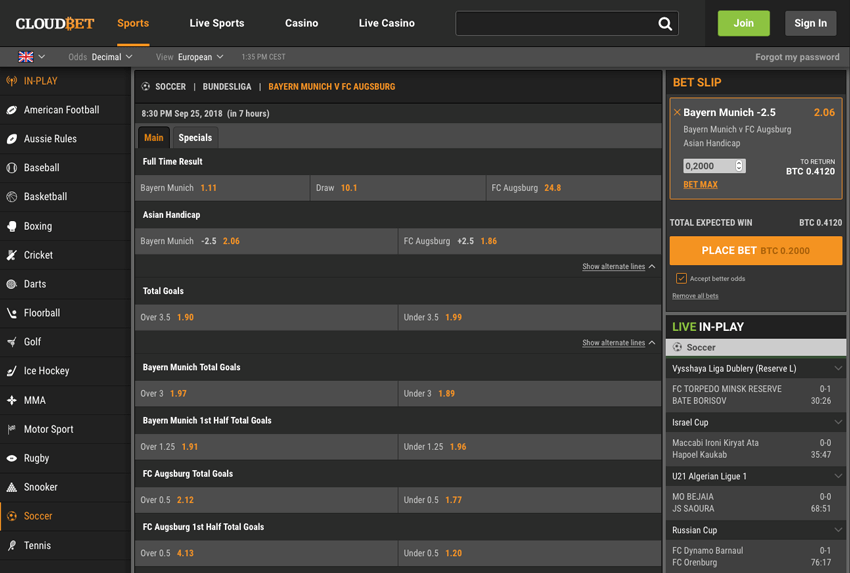This screenshot has width=850, height=573.
Task: Click the green Join button
Action: 743,23
